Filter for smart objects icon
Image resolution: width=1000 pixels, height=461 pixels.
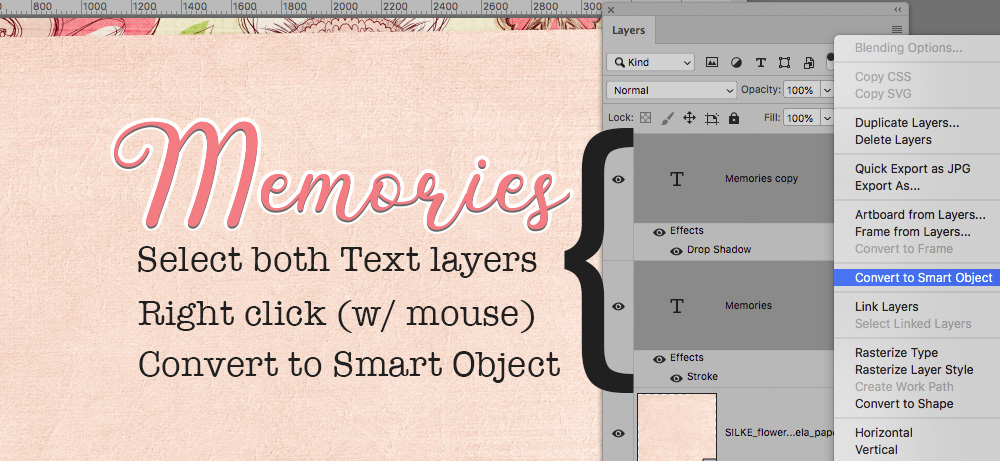[809, 62]
